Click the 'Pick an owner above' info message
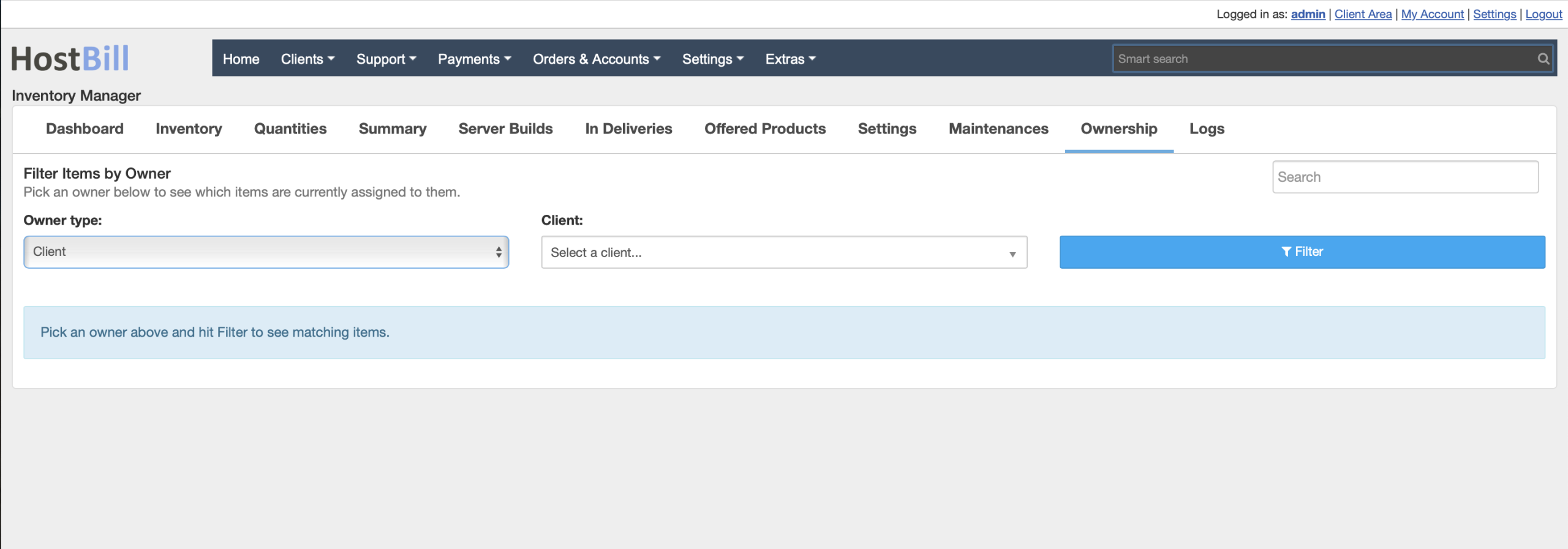Viewport: 1568px width, 549px height. (215, 332)
